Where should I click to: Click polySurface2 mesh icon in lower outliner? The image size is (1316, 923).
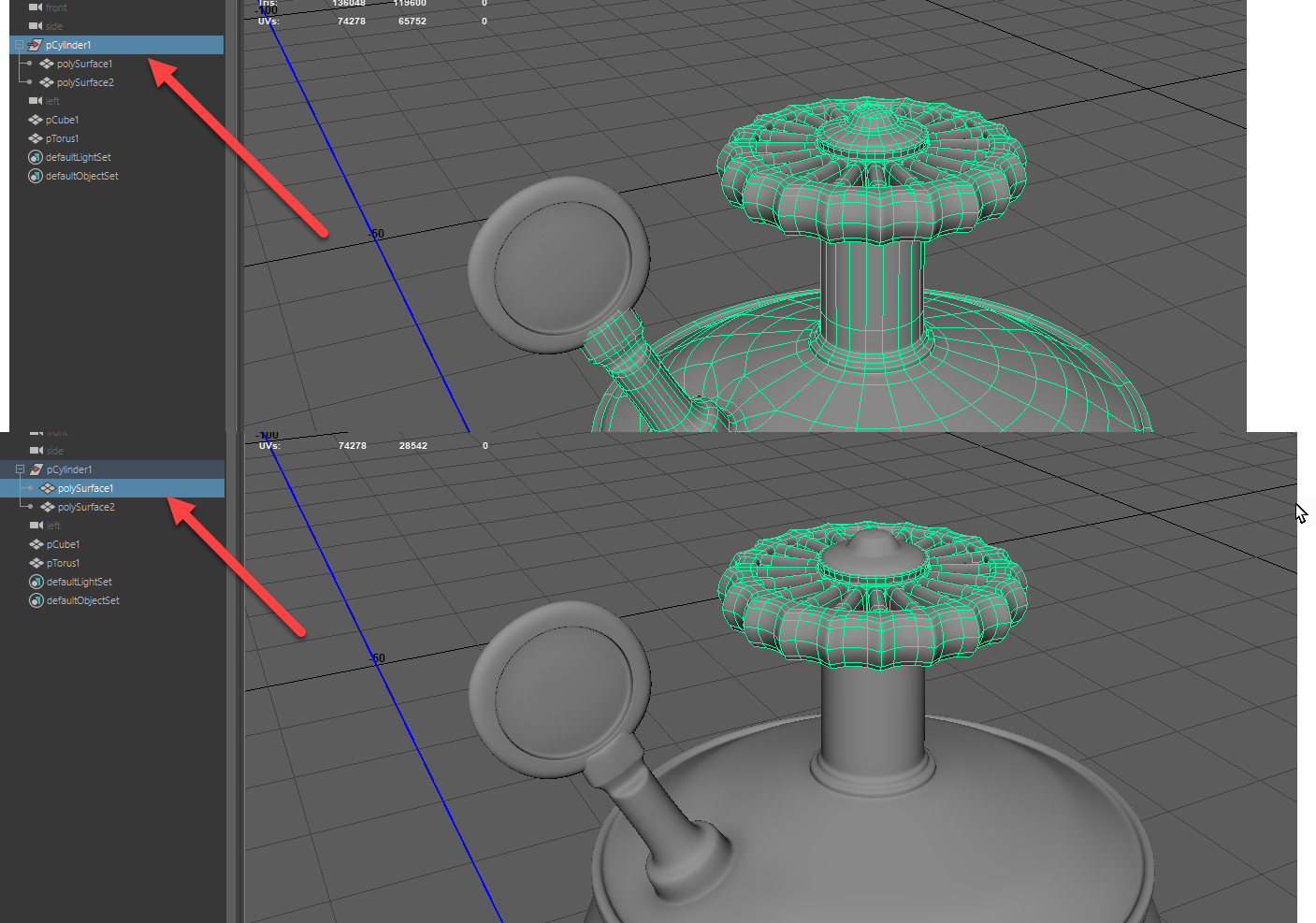pyautogui.click(x=48, y=507)
